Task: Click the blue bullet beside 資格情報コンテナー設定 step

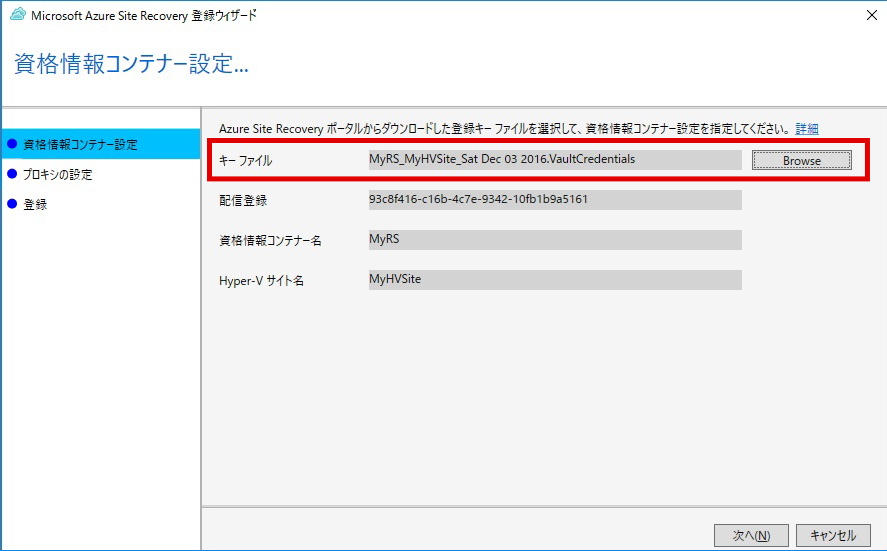Action: click(x=12, y=144)
